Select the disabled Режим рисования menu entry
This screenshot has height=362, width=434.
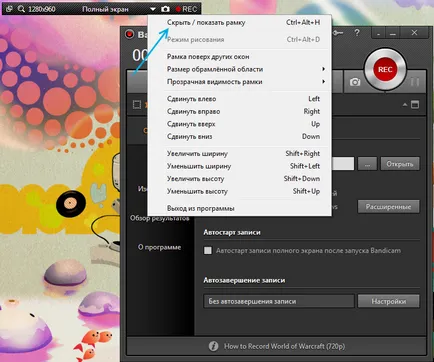[x=240, y=40]
